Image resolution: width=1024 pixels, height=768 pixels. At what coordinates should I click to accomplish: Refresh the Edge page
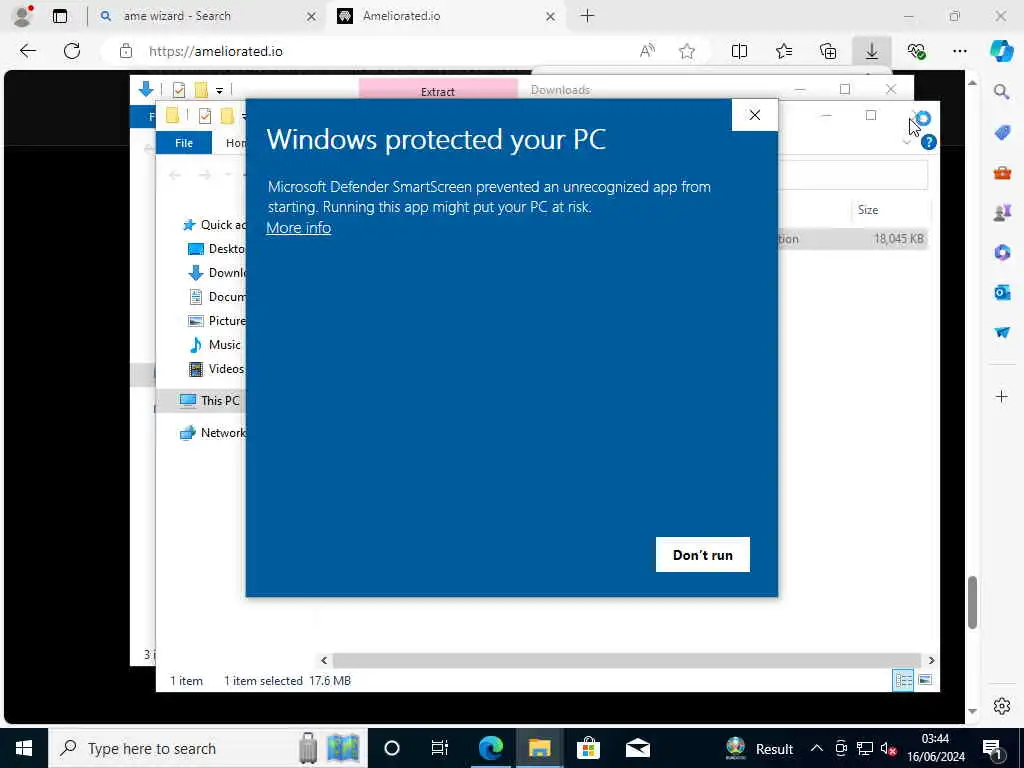tap(72, 51)
